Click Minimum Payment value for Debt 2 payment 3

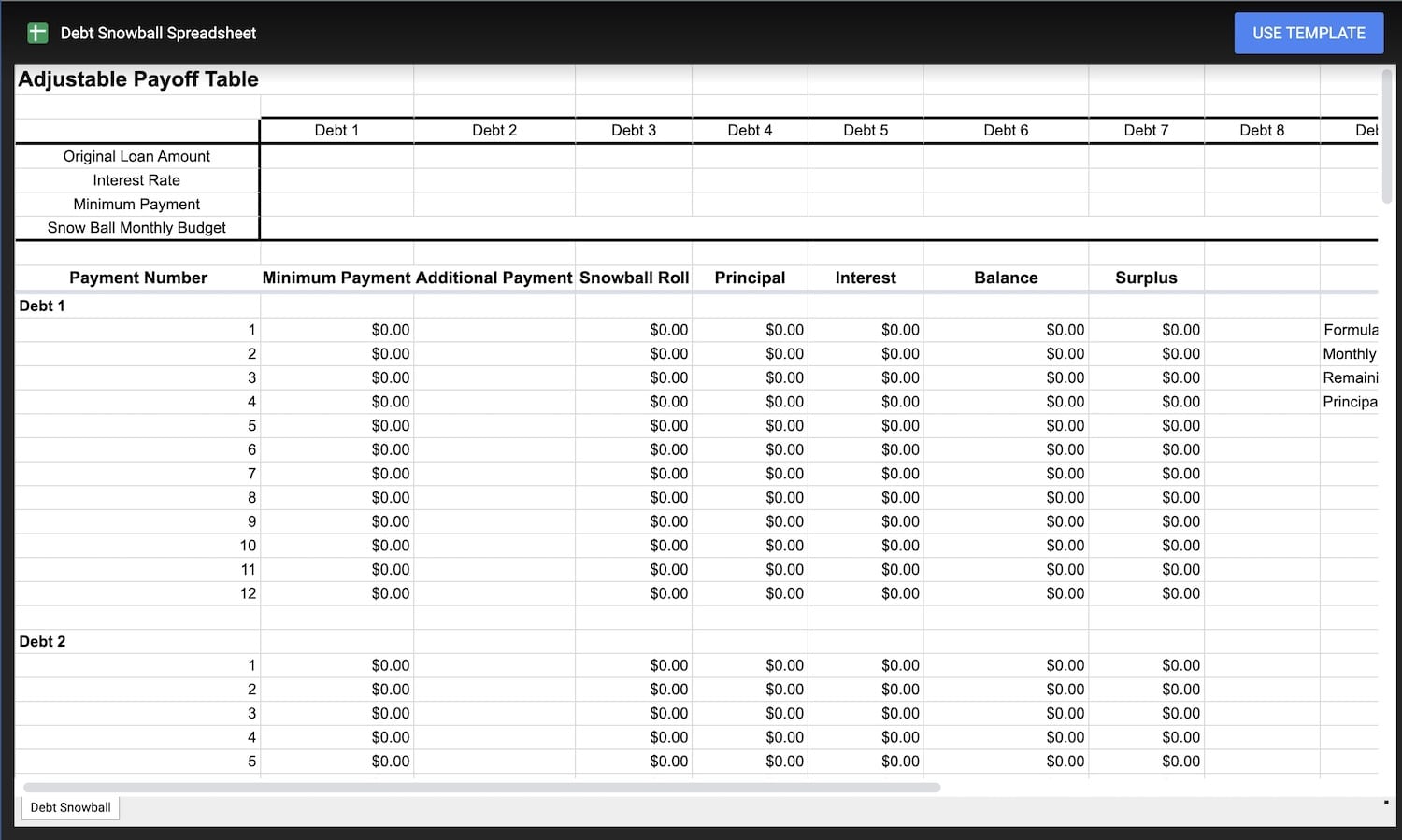(390, 713)
